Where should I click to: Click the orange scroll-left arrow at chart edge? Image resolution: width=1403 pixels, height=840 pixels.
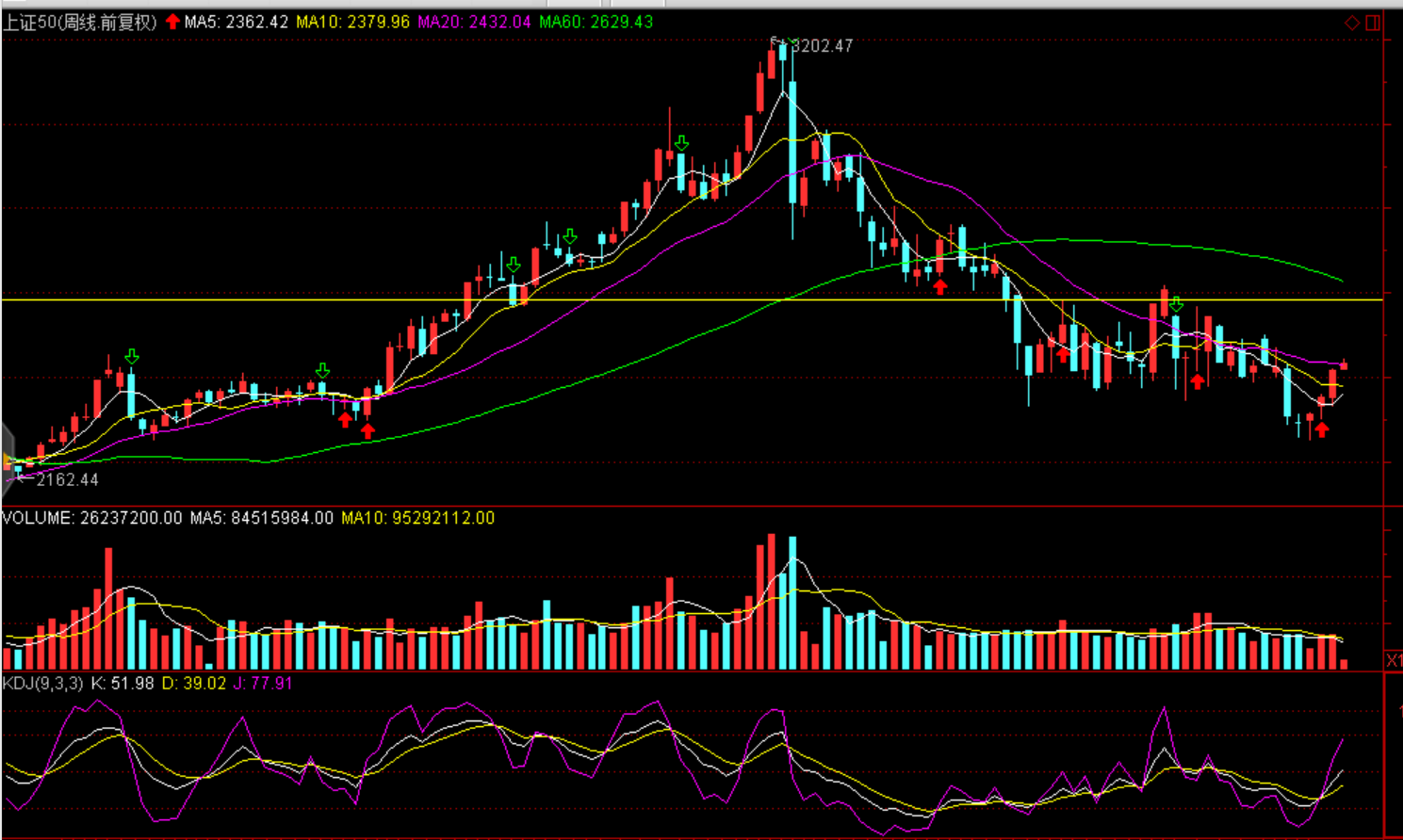tap(8, 459)
